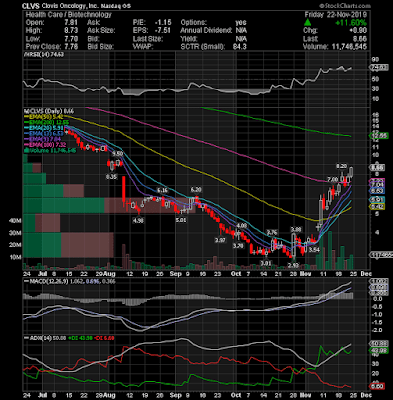
Task: Click the 7.00 price label in November
Action: coord(333,179)
